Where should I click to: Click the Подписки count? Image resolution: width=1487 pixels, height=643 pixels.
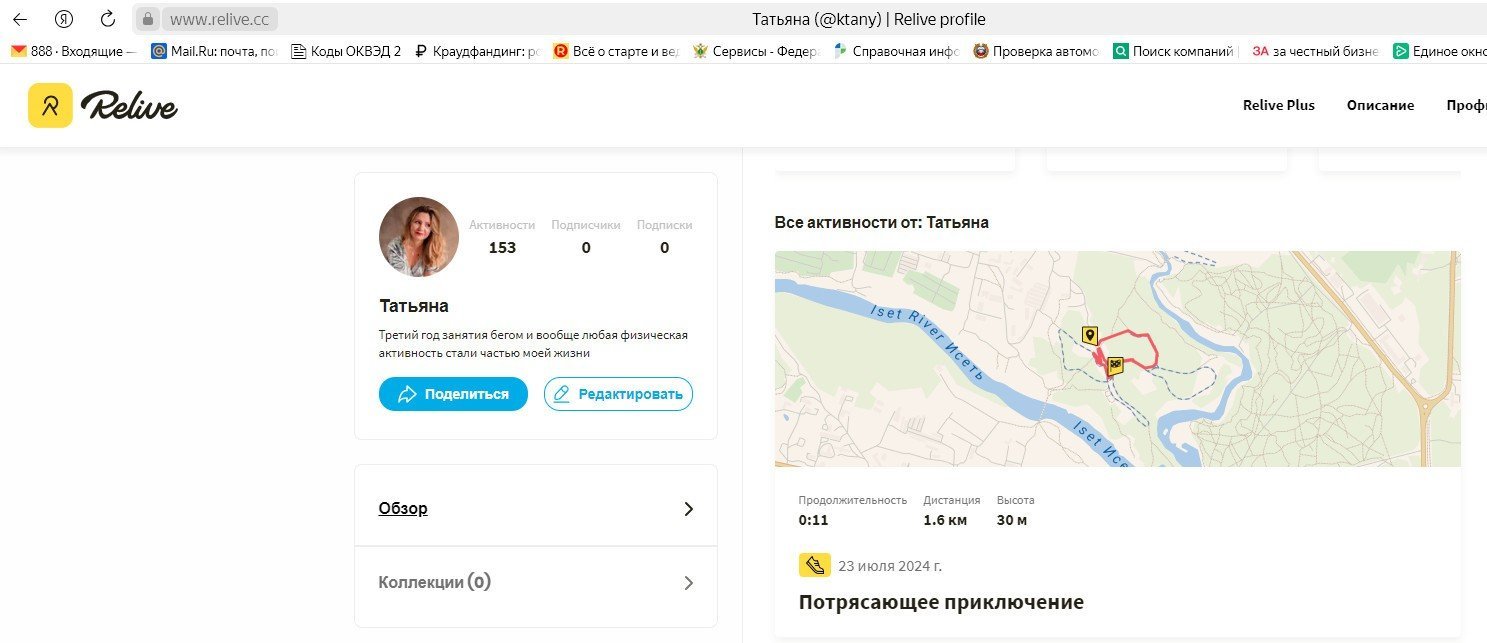point(665,248)
